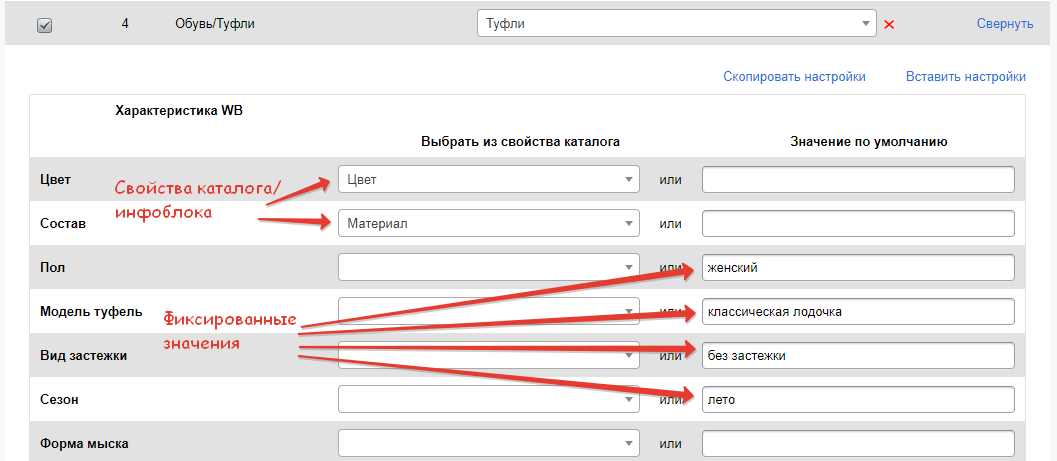The height and width of the screenshot is (461, 1057).
Task: Click the Свернуть link
Action: point(1004,24)
